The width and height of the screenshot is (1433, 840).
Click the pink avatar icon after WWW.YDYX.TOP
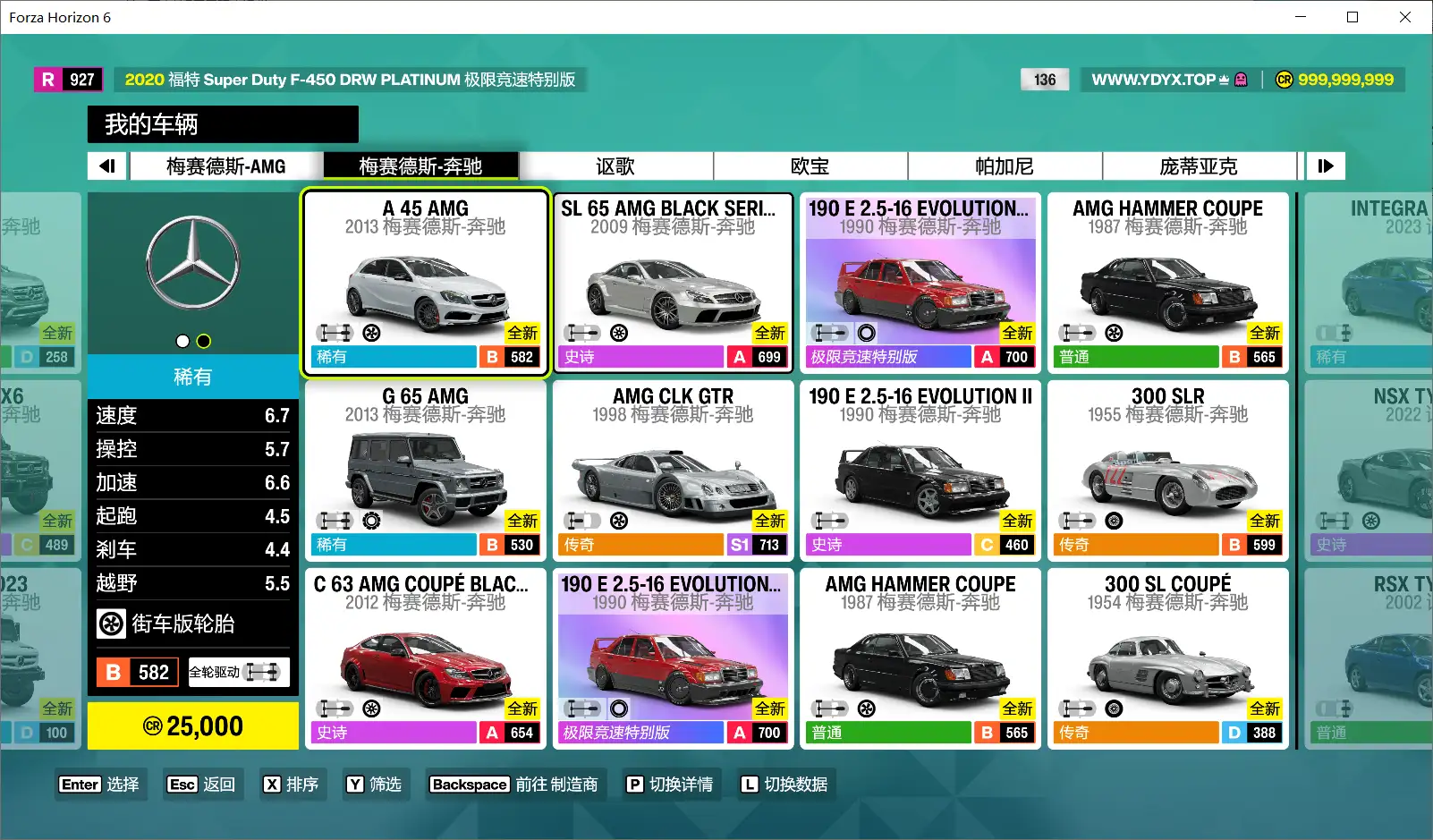click(x=1241, y=80)
